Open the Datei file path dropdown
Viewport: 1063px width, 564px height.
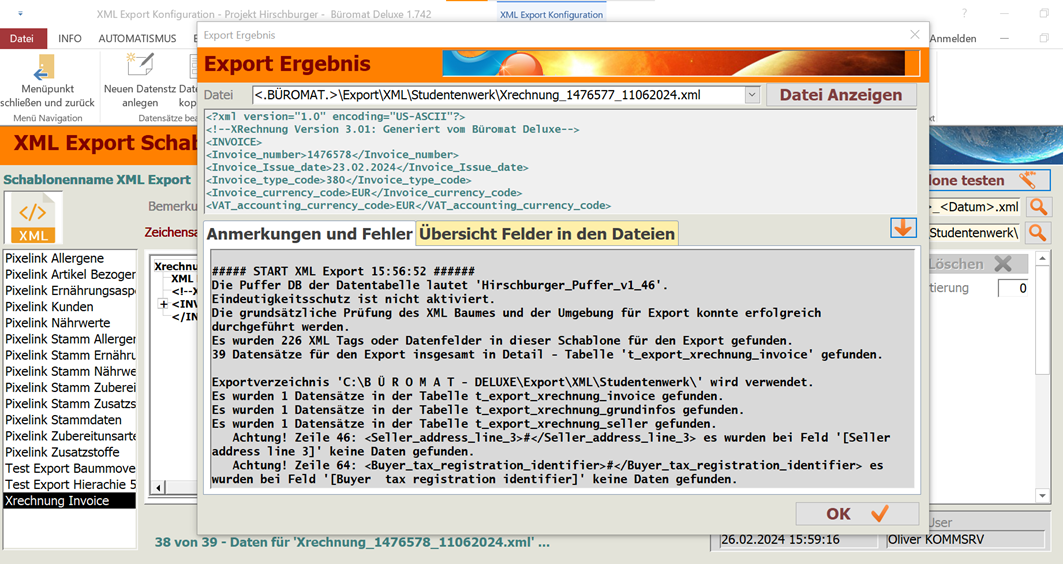pyautogui.click(x=752, y=95)
